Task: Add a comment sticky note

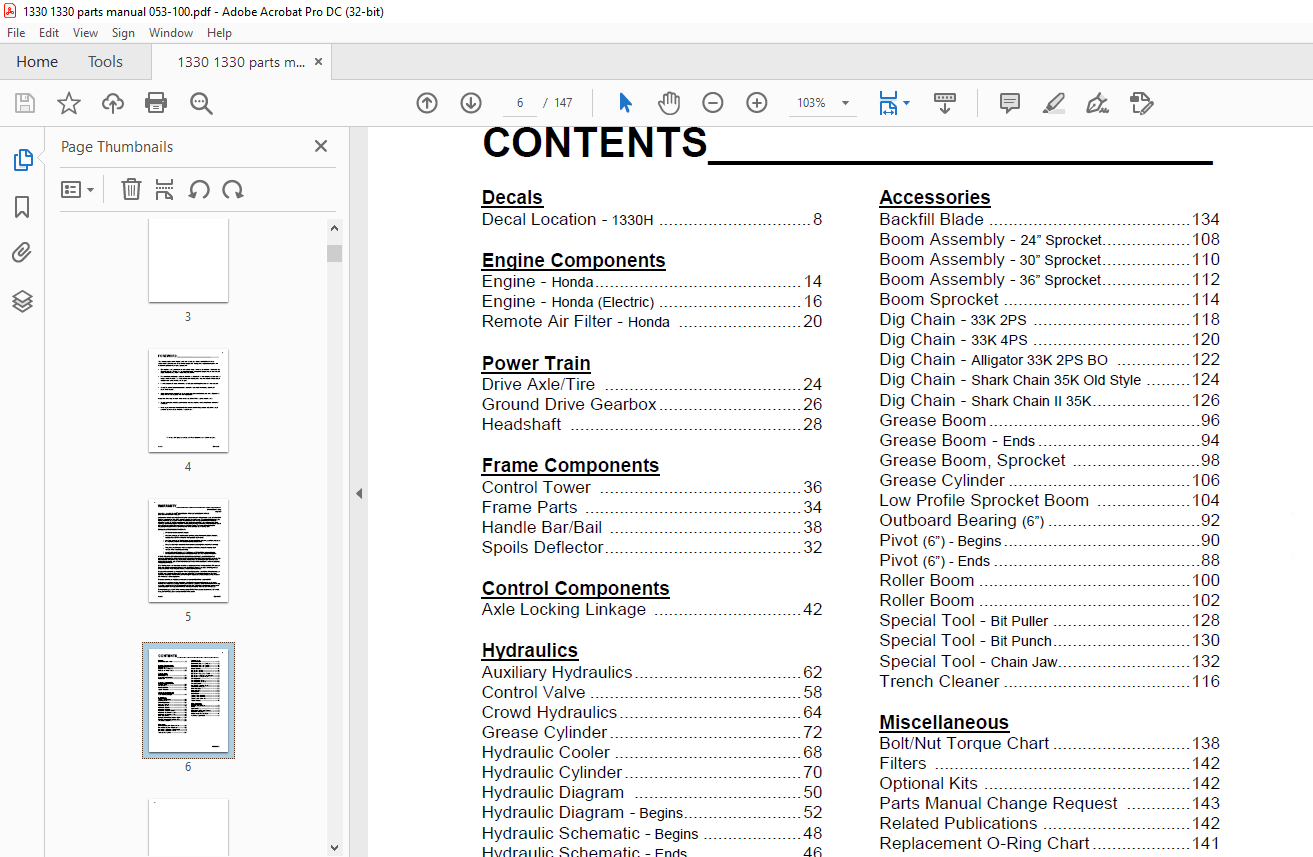Action: coord(1010,103)
